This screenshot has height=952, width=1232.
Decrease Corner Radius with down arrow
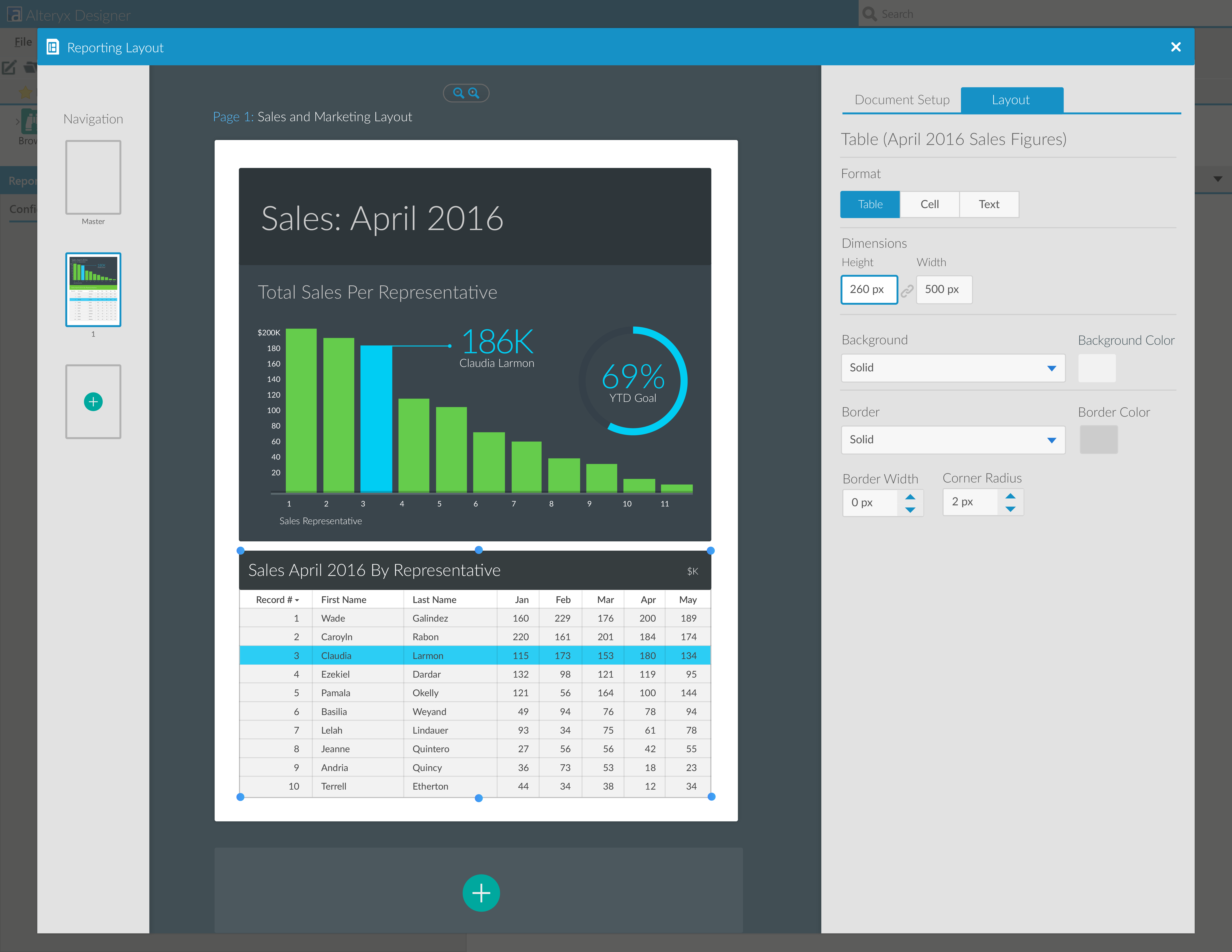pos(1010,509)
